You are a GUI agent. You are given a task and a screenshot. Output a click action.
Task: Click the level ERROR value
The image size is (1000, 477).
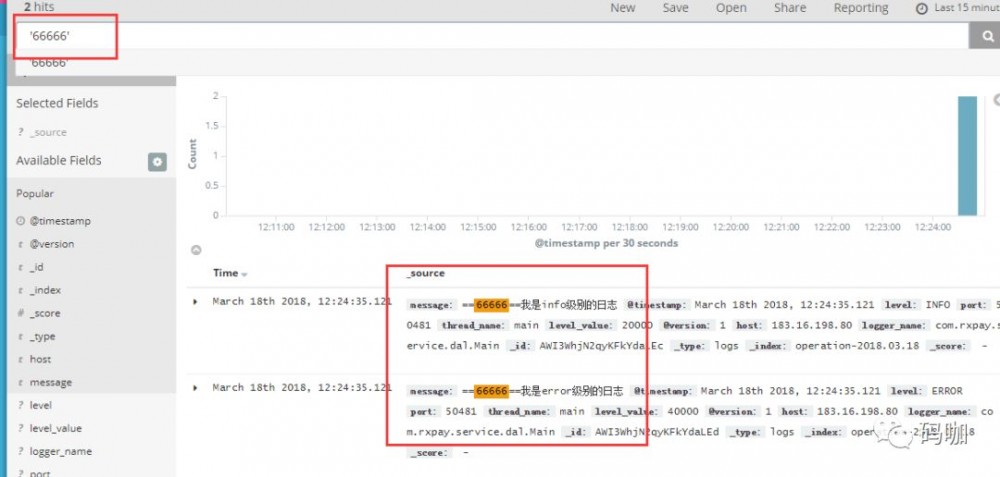coord(947,390)
